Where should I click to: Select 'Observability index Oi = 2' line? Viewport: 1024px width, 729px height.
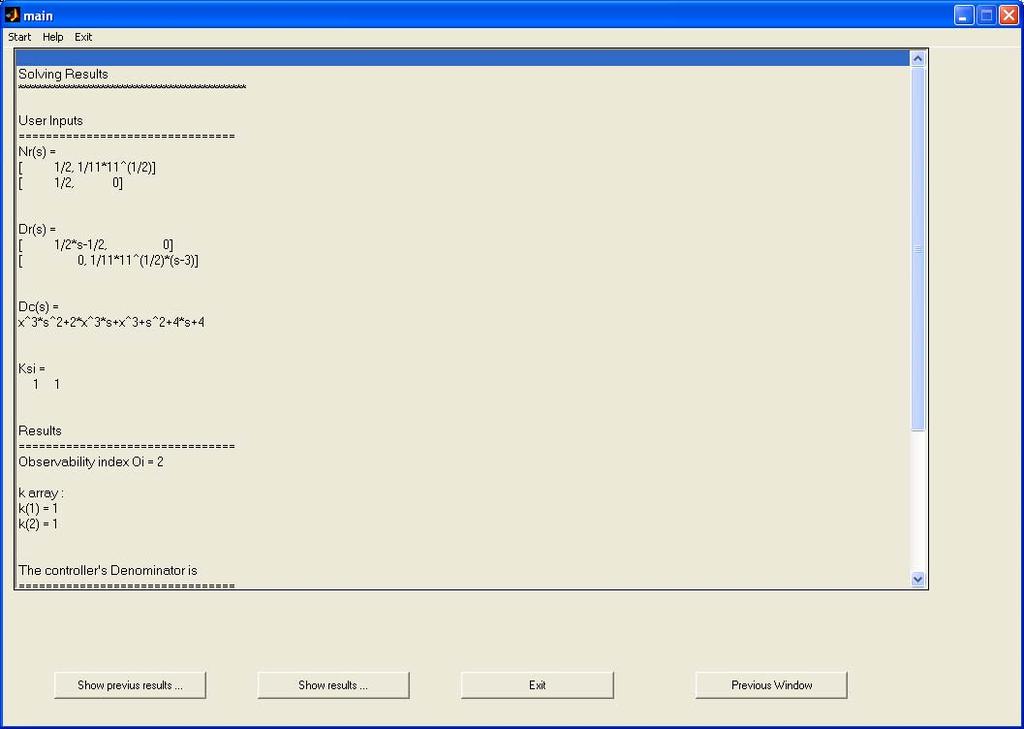click(462, 462)
